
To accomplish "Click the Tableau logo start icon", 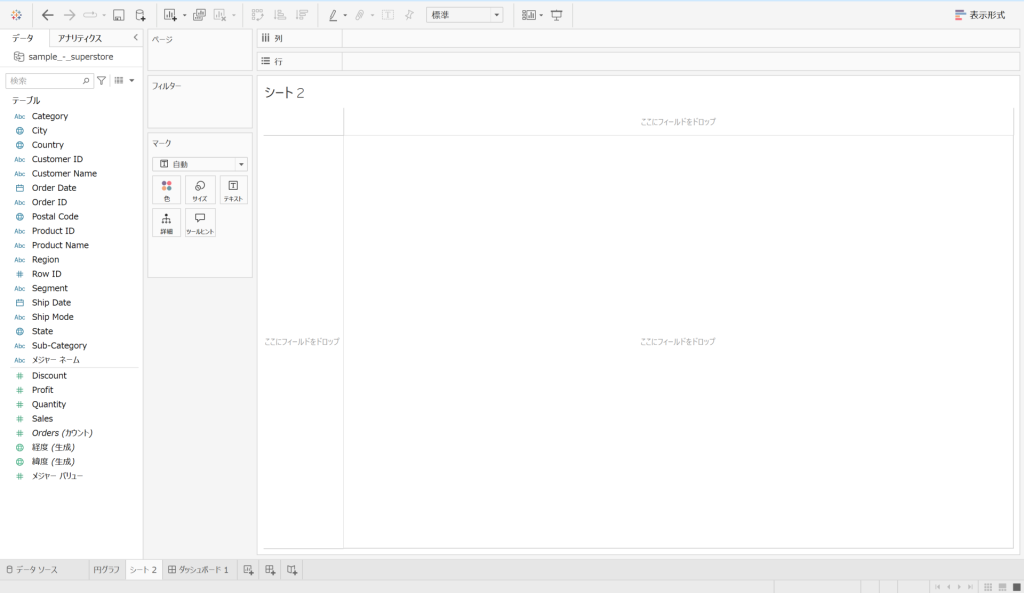I will pyautogui.click(x=16, y=15).
